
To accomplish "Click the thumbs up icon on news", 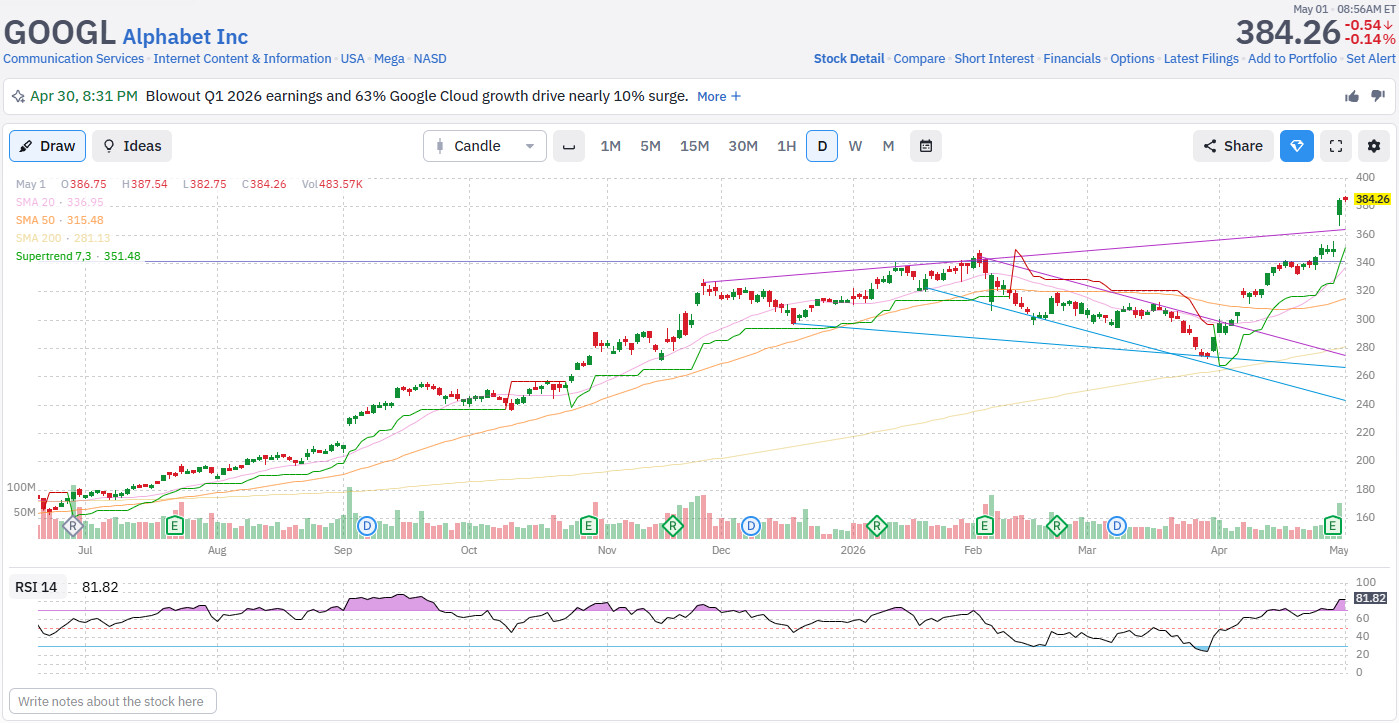I will pyautogui.click(x=1352, y=96).
